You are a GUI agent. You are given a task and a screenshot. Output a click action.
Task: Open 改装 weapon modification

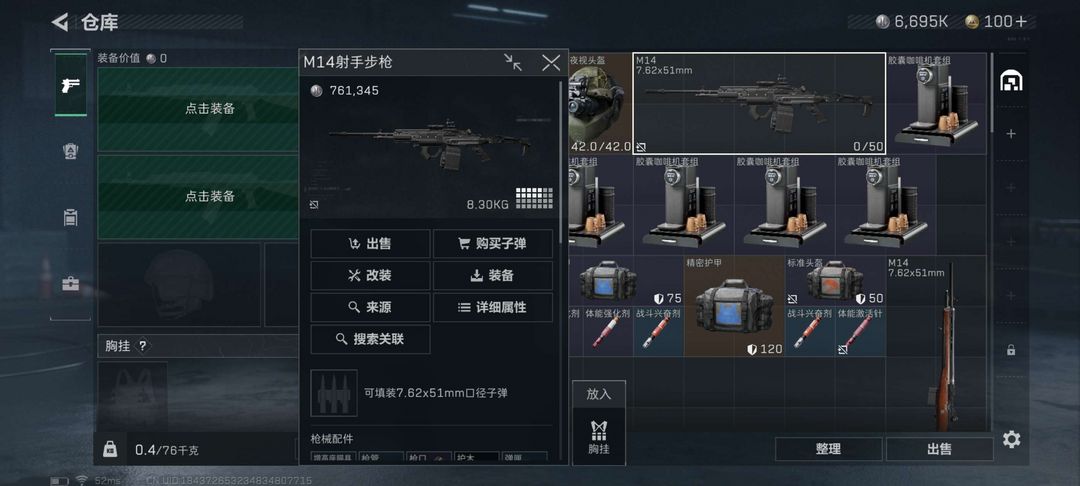point(371,275)
